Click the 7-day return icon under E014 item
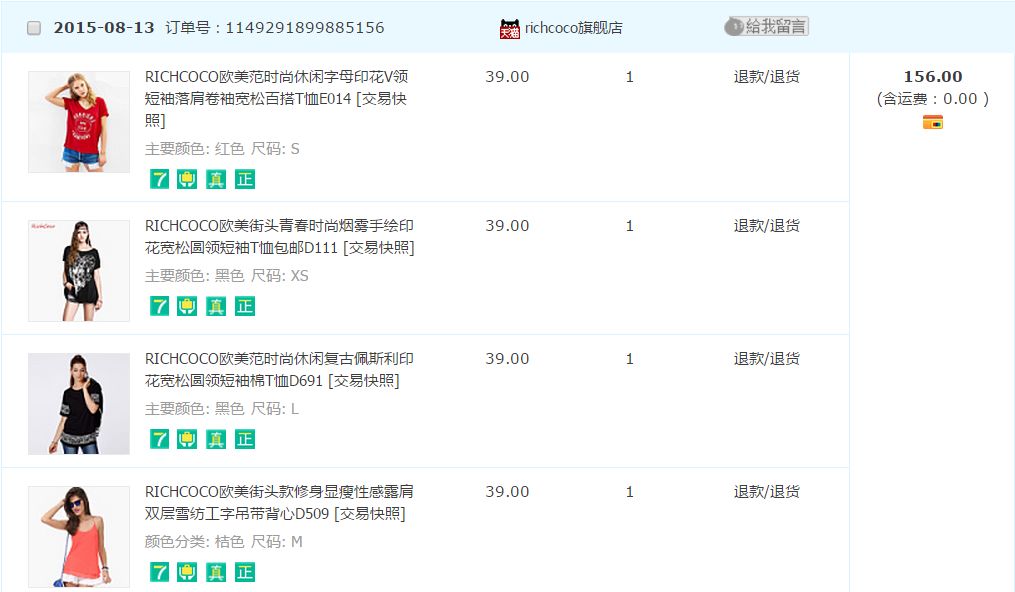The image size is (1015, 592). 159,179
